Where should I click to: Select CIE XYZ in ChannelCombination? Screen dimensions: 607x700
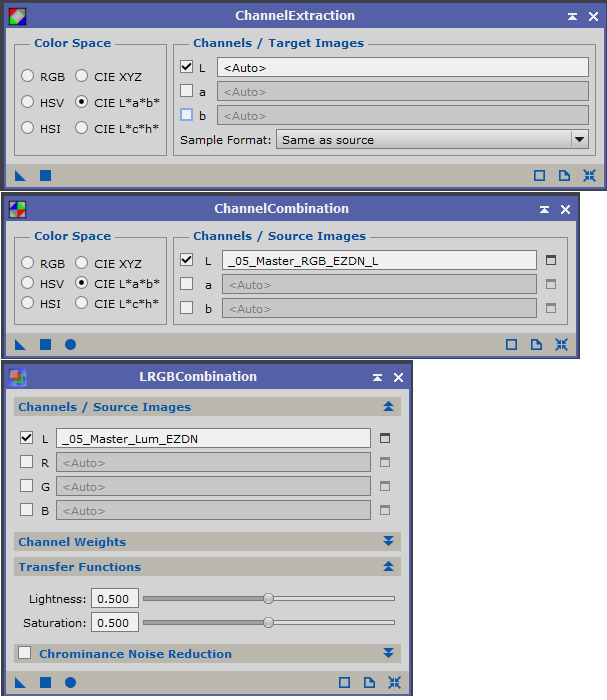point(82,262)
